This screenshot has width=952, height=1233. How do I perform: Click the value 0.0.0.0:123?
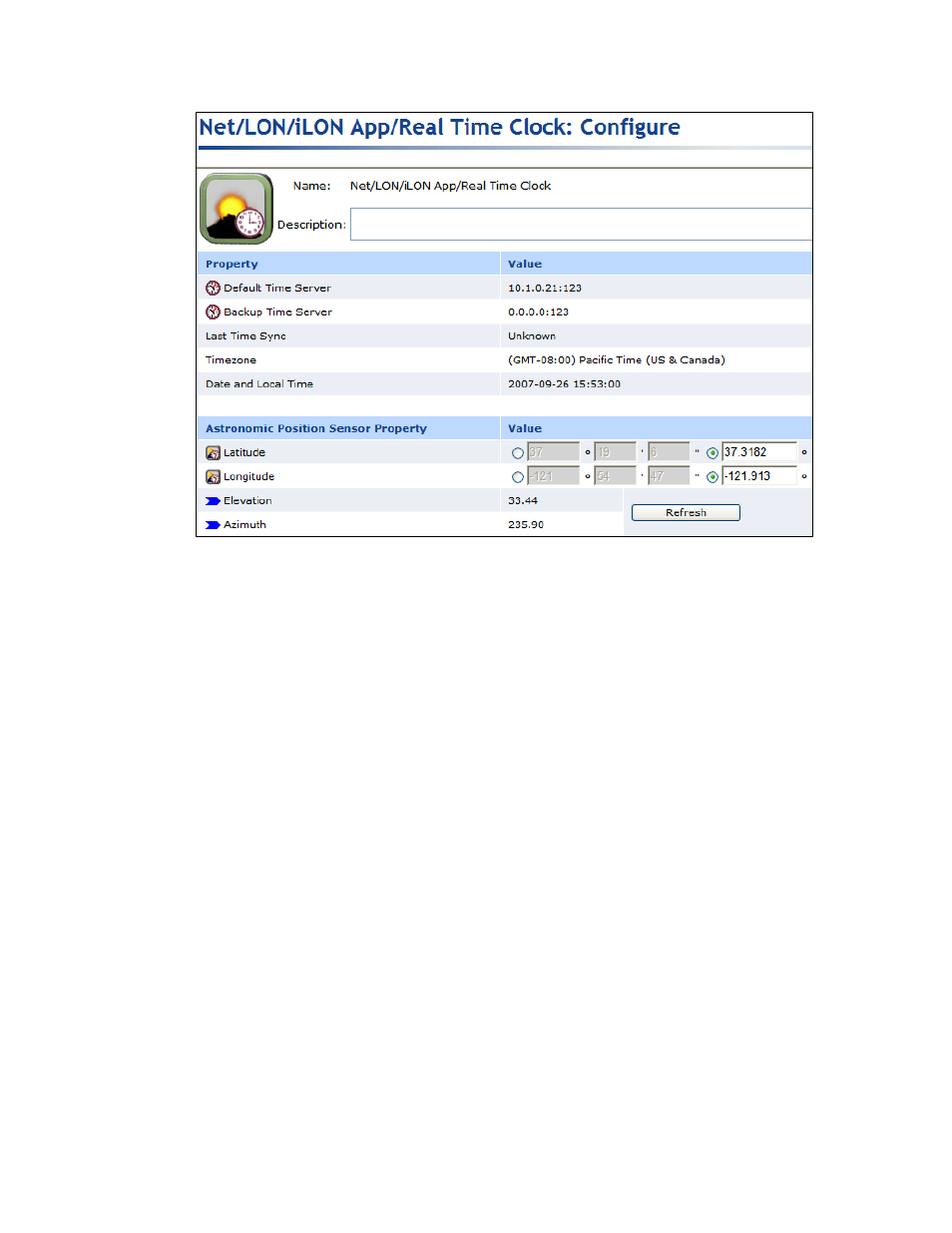pyautogui.click(x=538, y=312)
